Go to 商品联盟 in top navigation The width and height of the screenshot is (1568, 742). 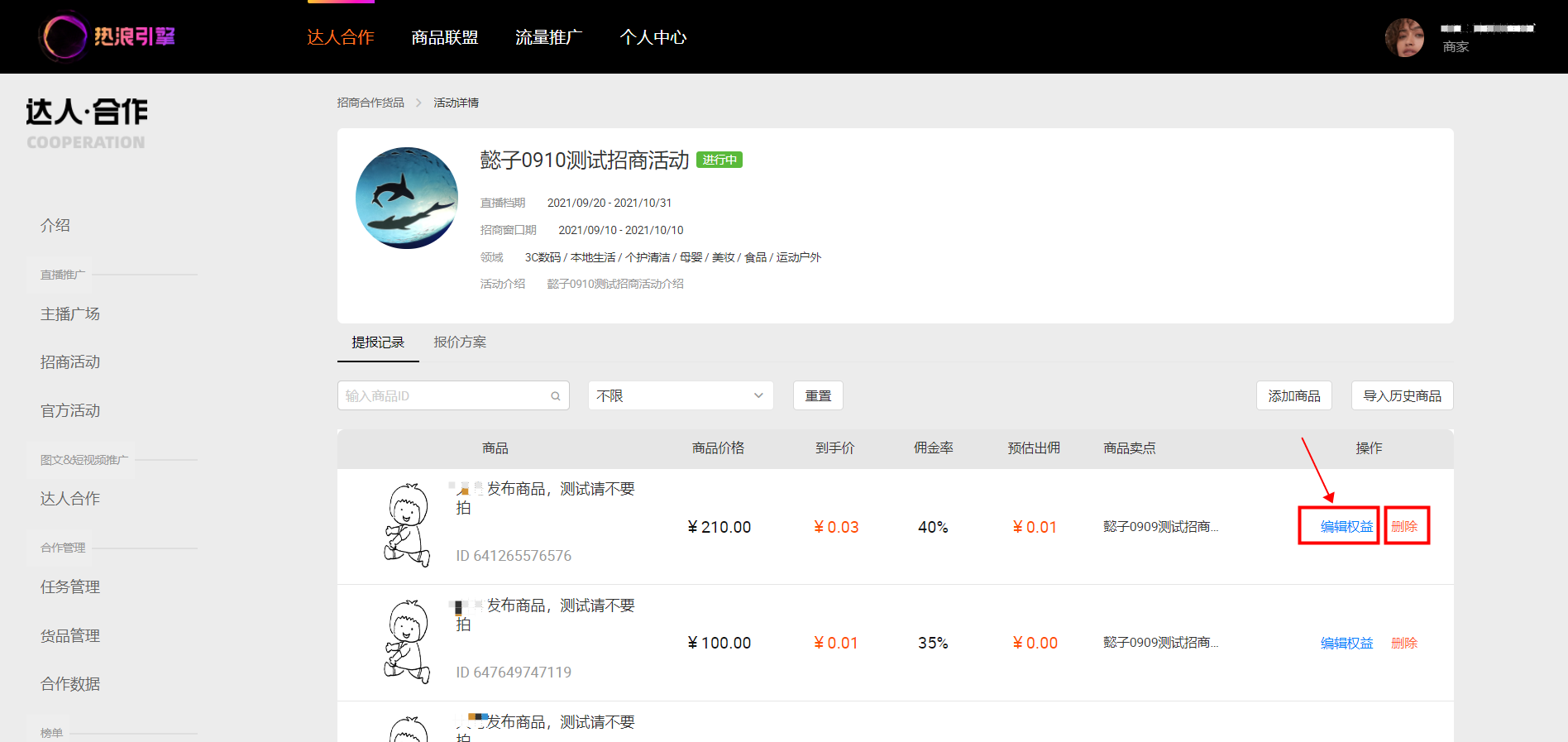tap(445, 37)
